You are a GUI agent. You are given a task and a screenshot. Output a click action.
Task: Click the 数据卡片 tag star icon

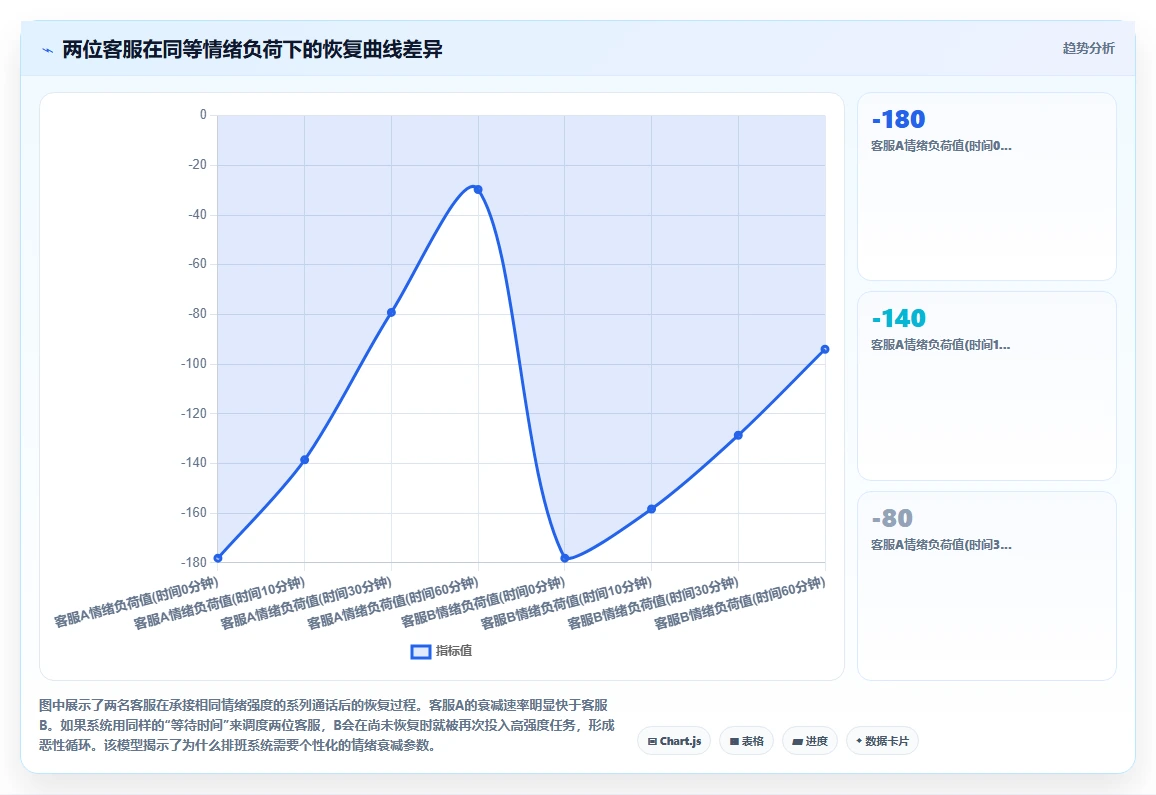859,741
